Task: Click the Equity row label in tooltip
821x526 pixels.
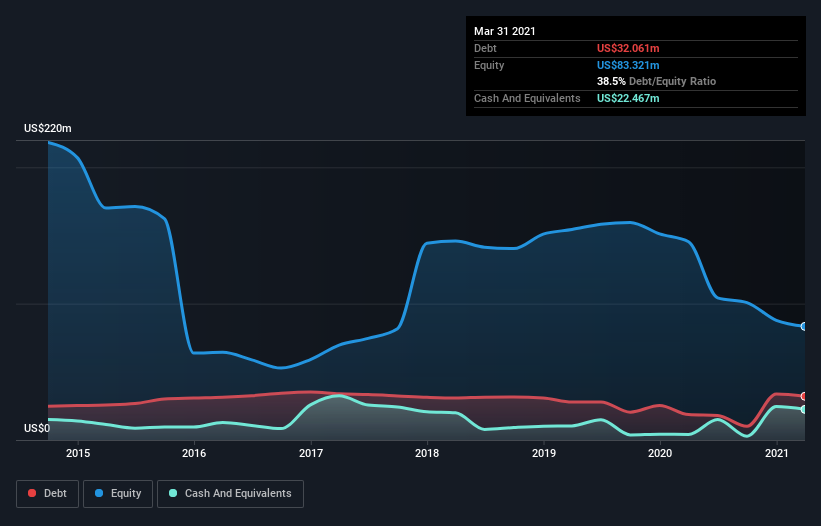Action: [489, 65]
